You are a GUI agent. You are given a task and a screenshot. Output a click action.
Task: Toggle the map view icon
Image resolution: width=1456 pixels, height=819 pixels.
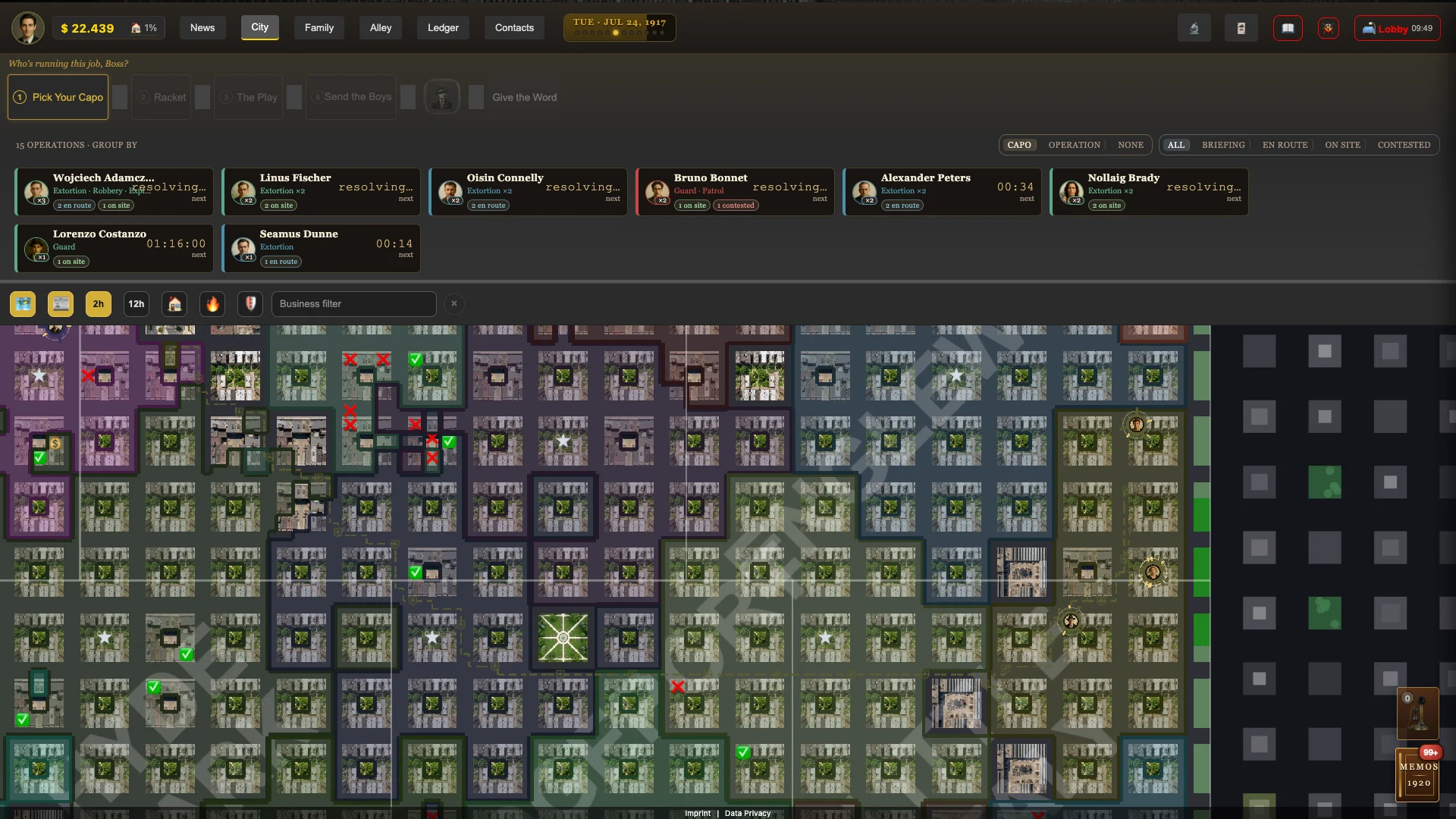23,304
